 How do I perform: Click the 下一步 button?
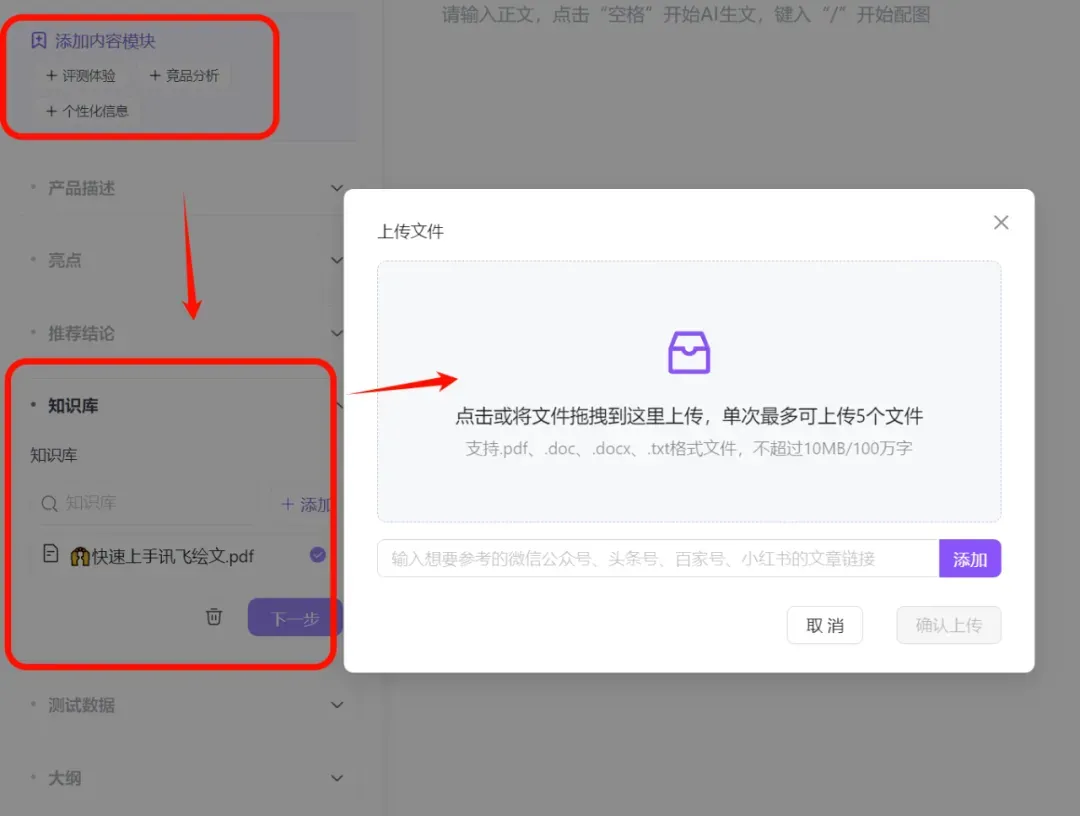295,618
